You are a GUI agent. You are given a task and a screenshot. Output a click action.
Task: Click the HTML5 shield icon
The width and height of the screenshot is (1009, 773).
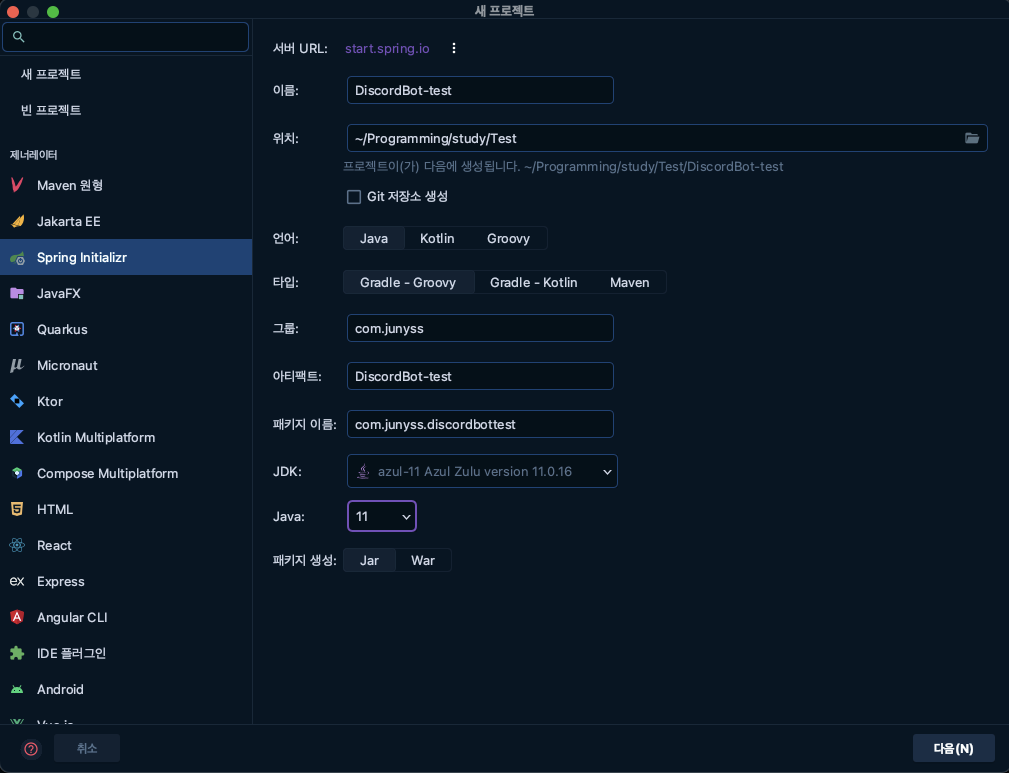click(17, 509)
